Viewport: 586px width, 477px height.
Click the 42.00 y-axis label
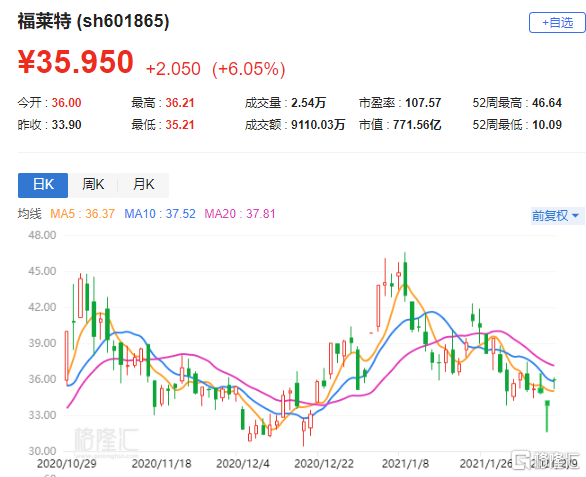tap(42, 307)
